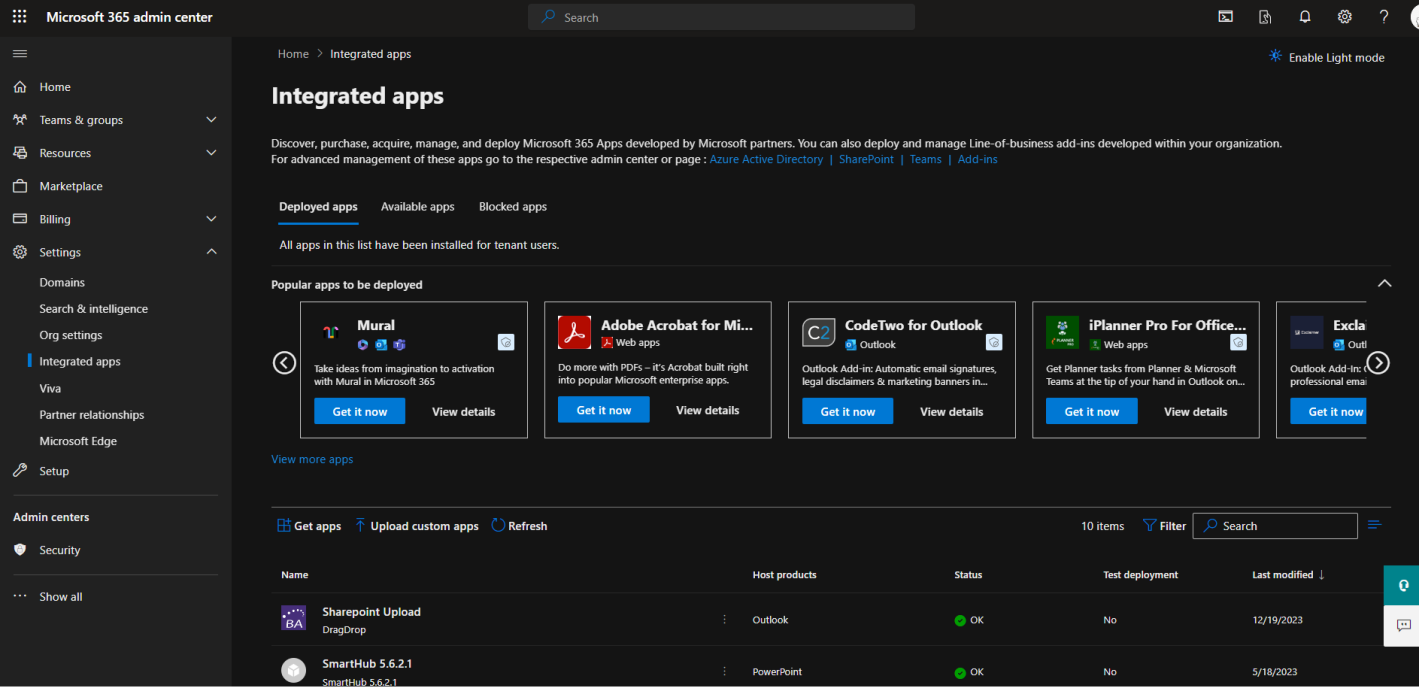Switch to Blocked apps tab
The image size is (1419, 688).
[512, 207]
